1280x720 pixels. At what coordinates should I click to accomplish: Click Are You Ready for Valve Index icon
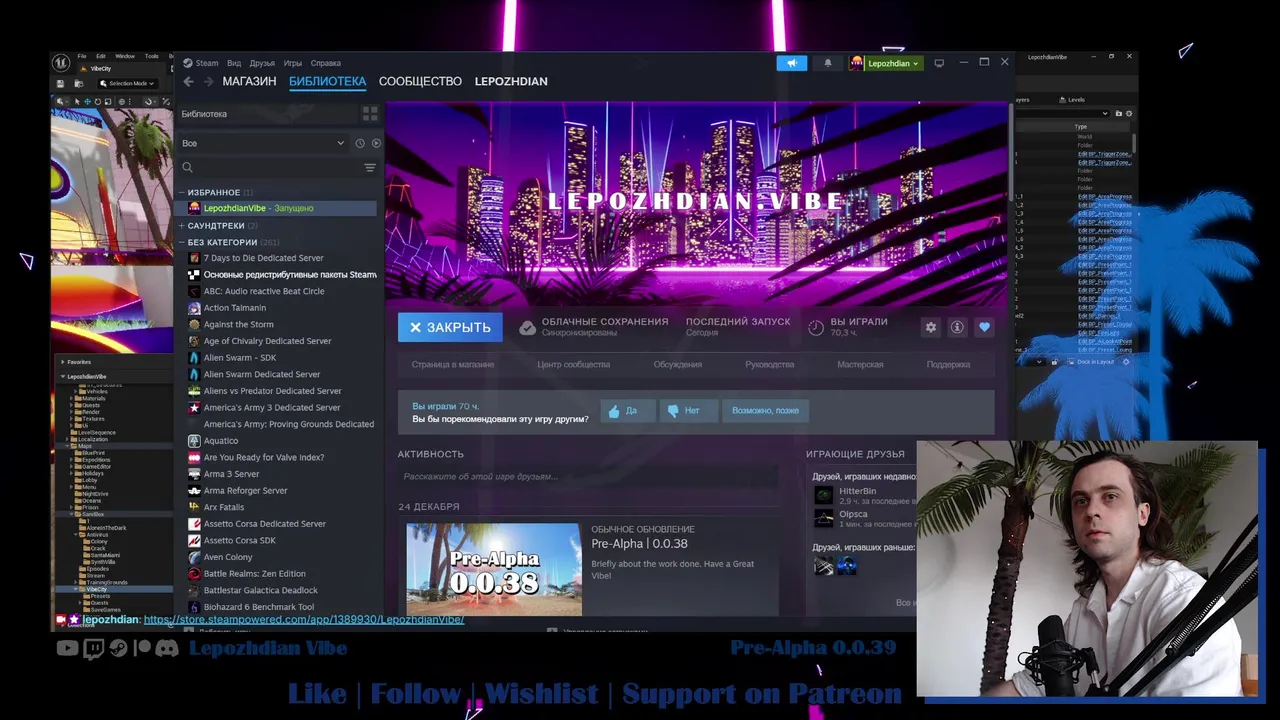[x=194, y=457]
